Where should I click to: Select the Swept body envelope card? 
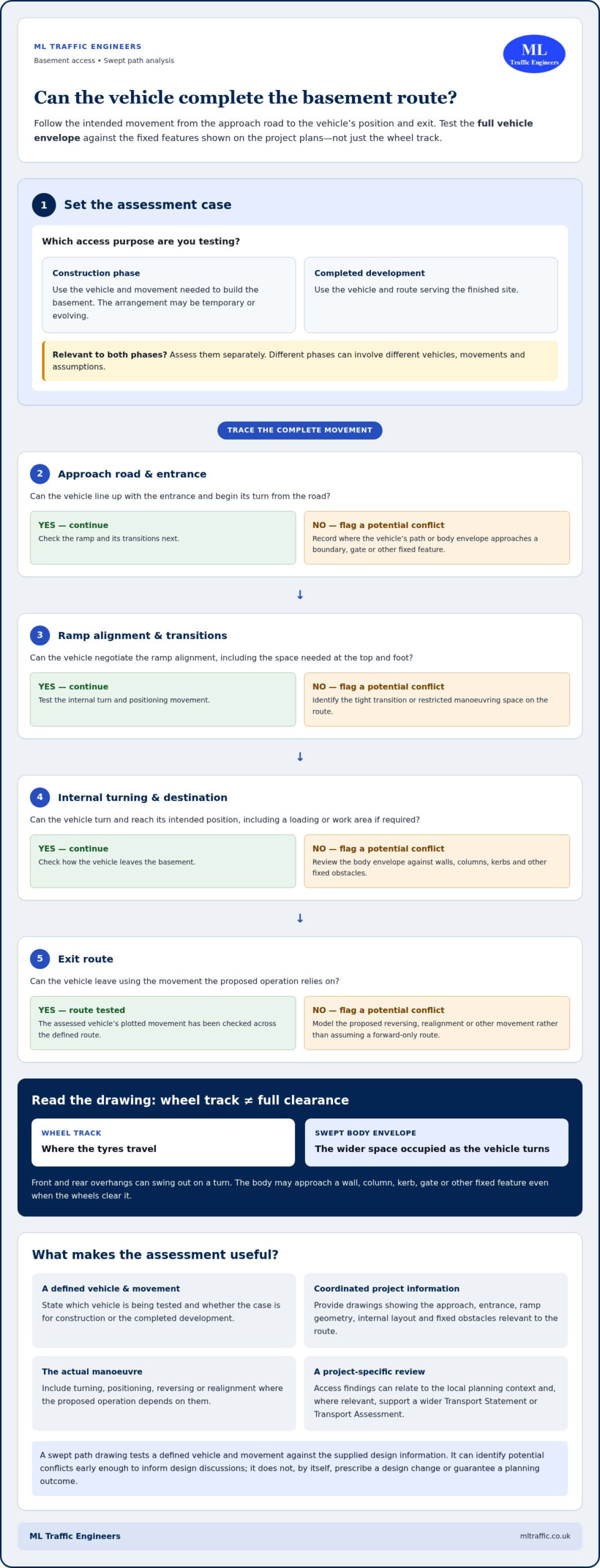point(437,1142)
